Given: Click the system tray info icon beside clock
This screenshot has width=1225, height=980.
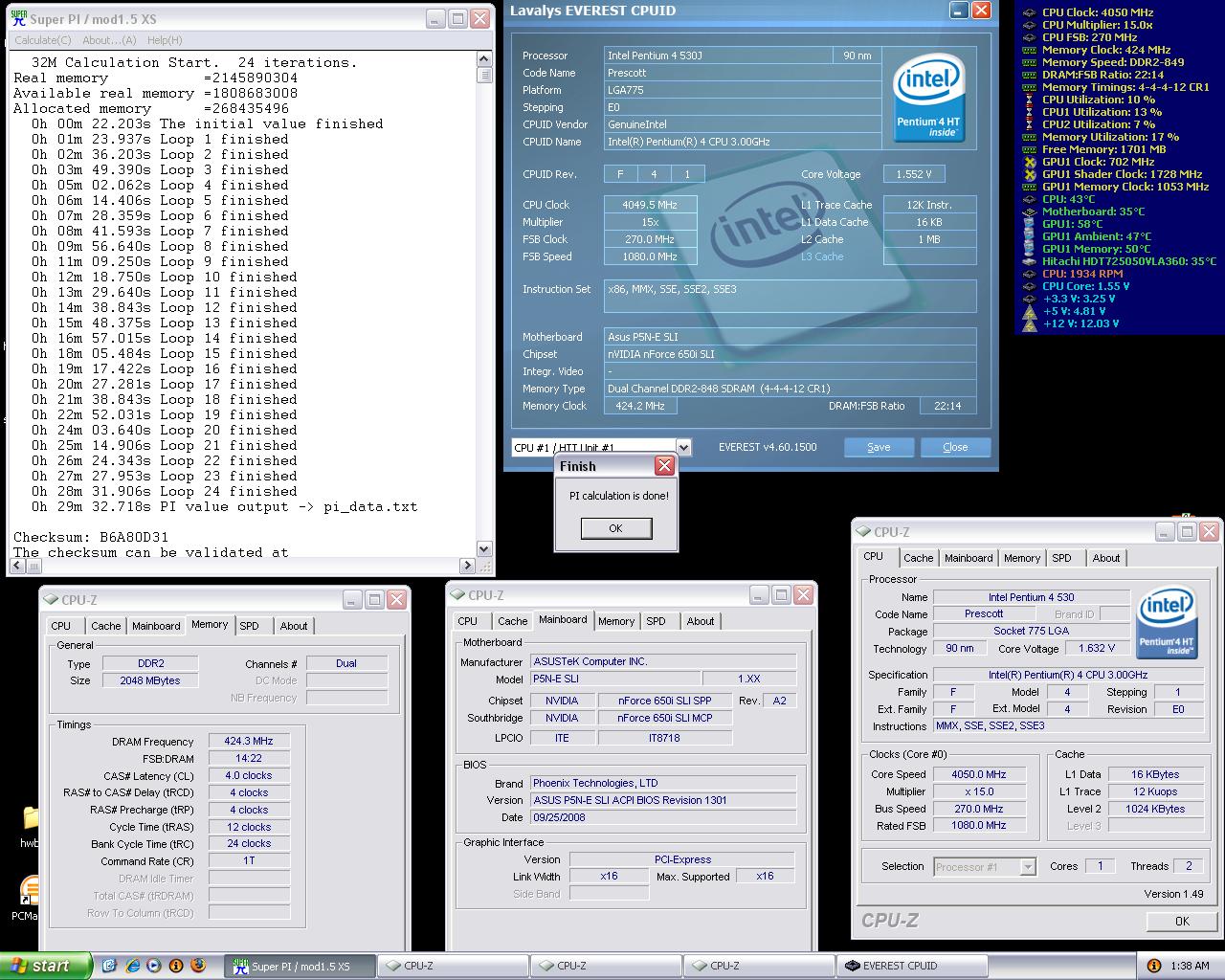Looking at the screenshot, I should (1154, 966).
